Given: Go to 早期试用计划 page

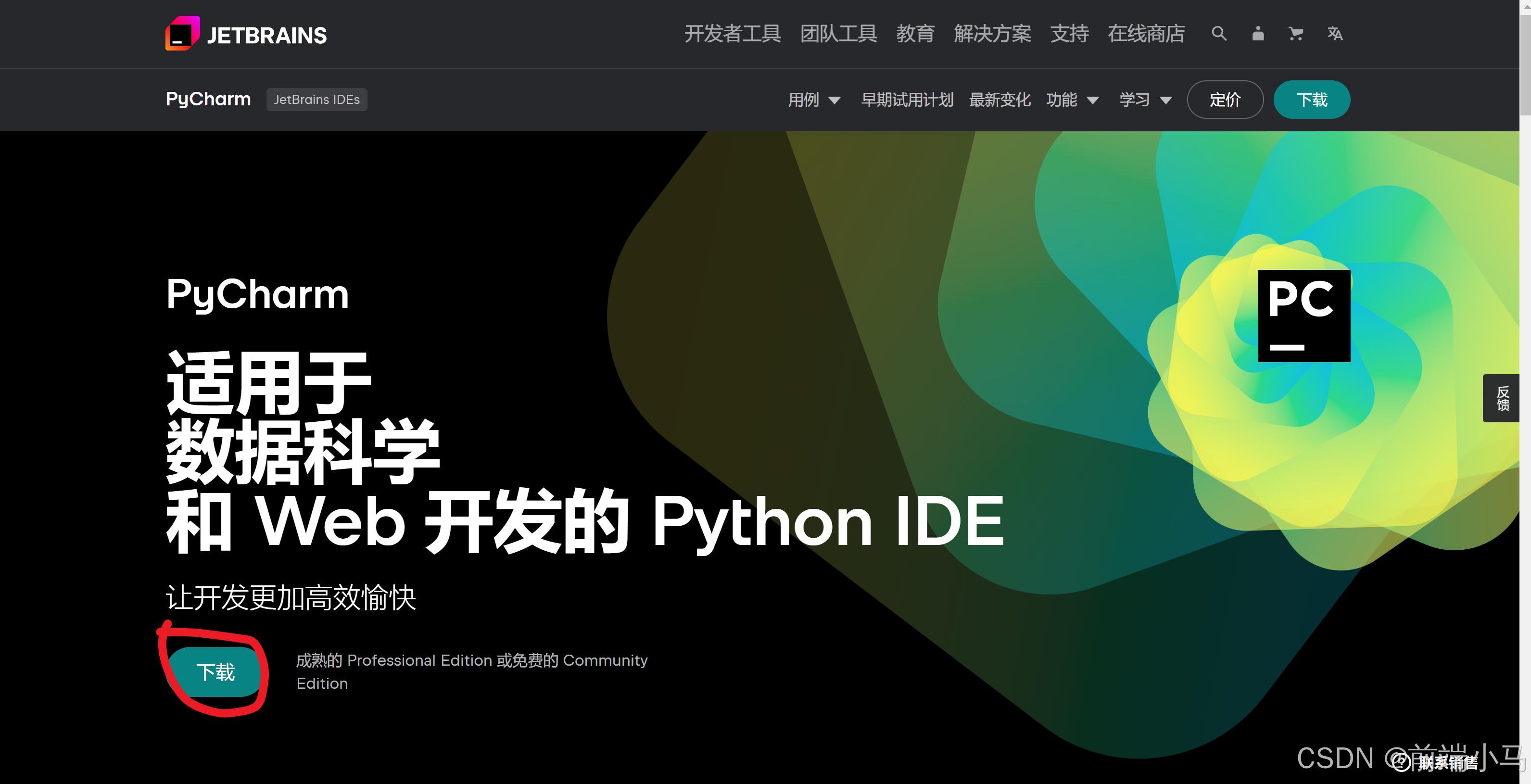Looking at the screenshot, I should pos(907,100).
